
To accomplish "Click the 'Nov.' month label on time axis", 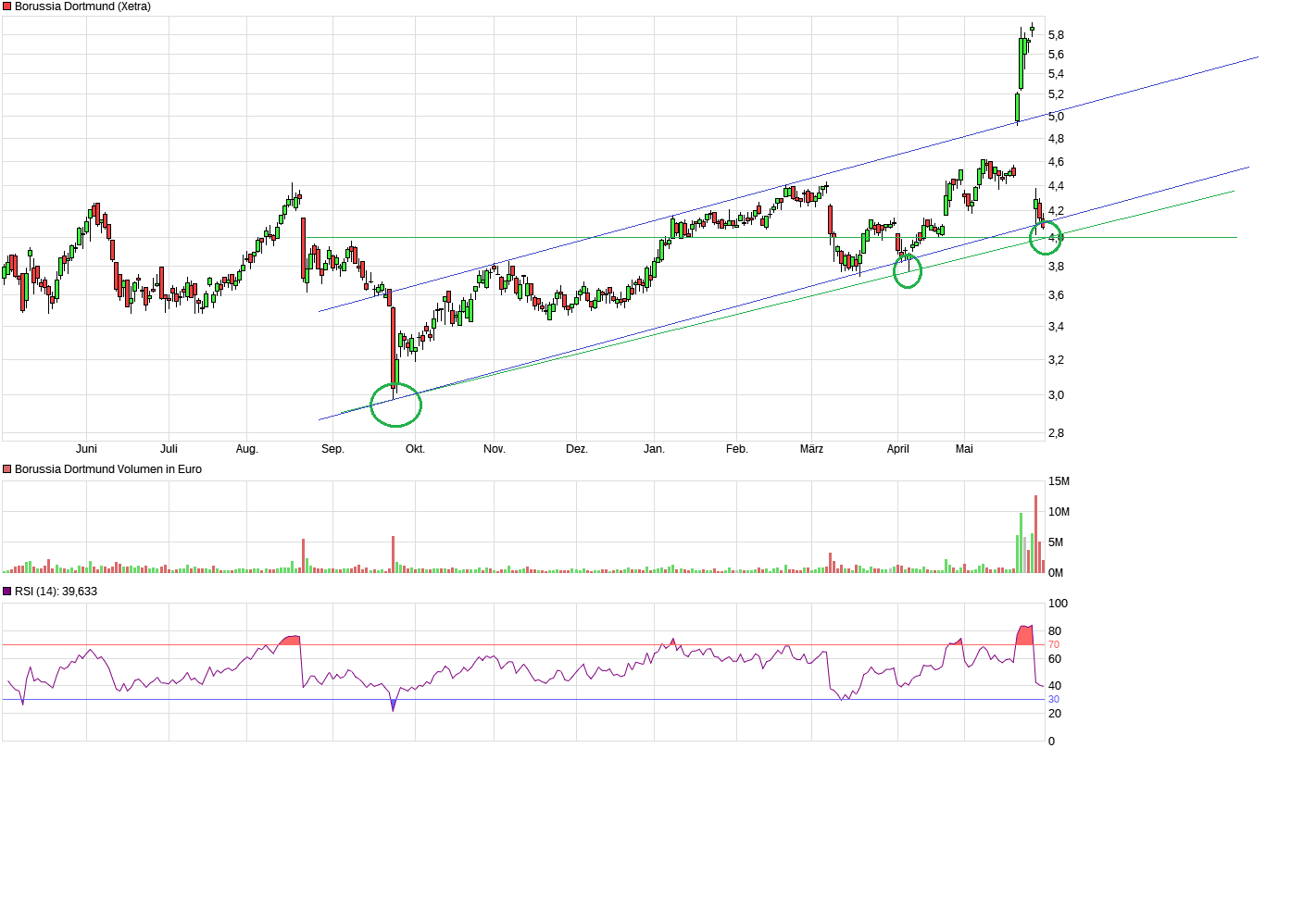I will tap(495, 449).
